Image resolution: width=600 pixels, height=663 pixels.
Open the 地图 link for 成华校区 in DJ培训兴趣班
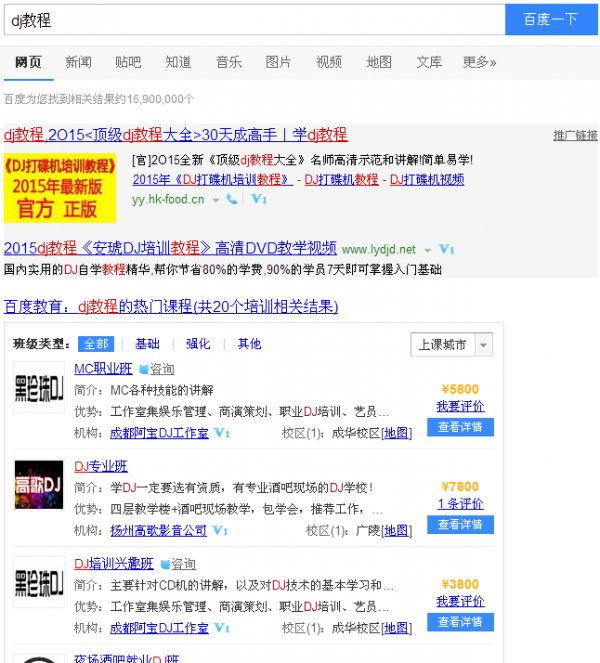(396, 628)
